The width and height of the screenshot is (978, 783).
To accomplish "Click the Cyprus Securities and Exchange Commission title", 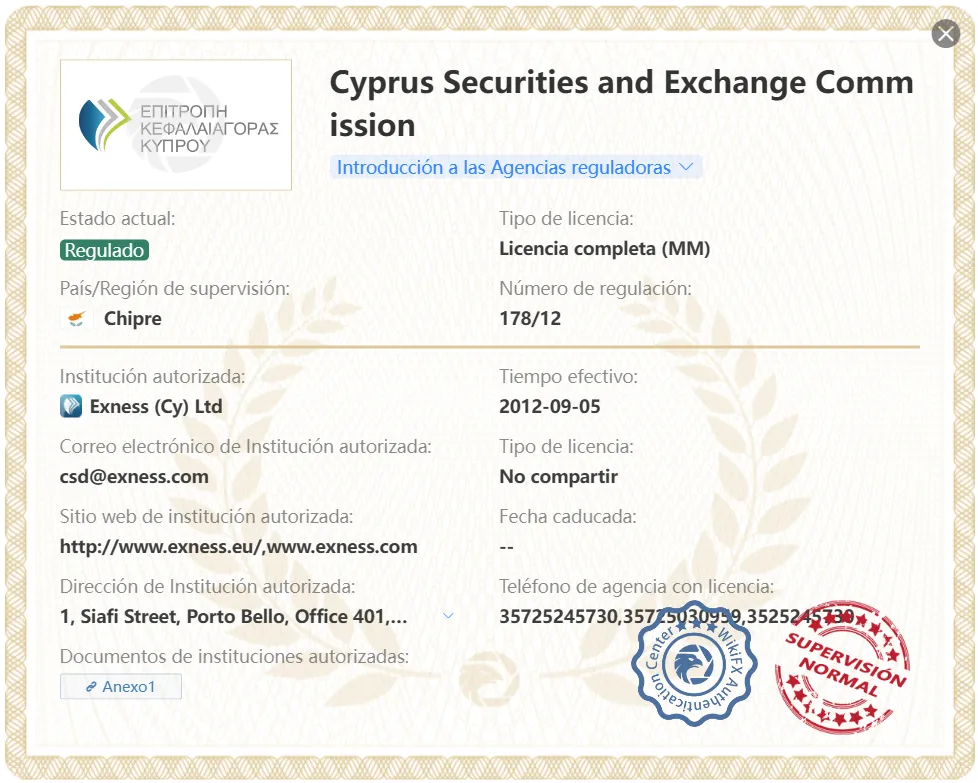I will coord(621,104).
